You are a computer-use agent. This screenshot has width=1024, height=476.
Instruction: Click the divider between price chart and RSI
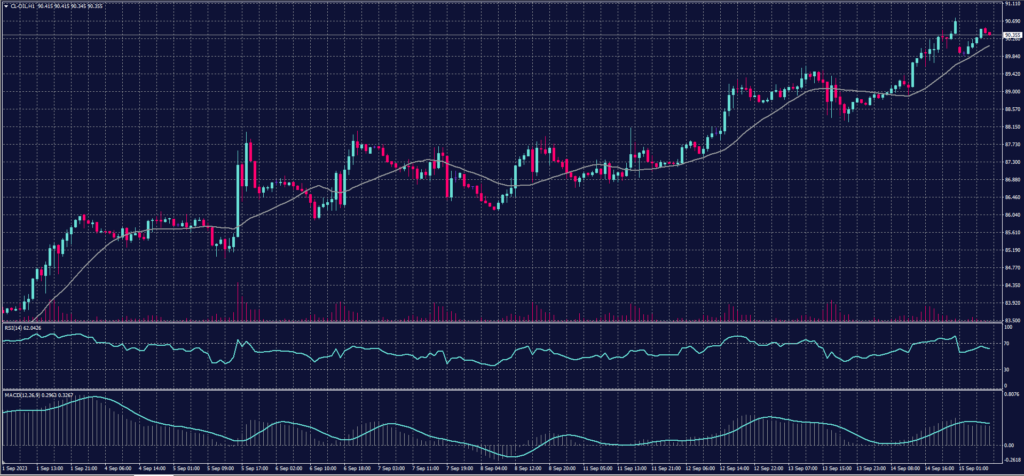(x=500, y=322)
